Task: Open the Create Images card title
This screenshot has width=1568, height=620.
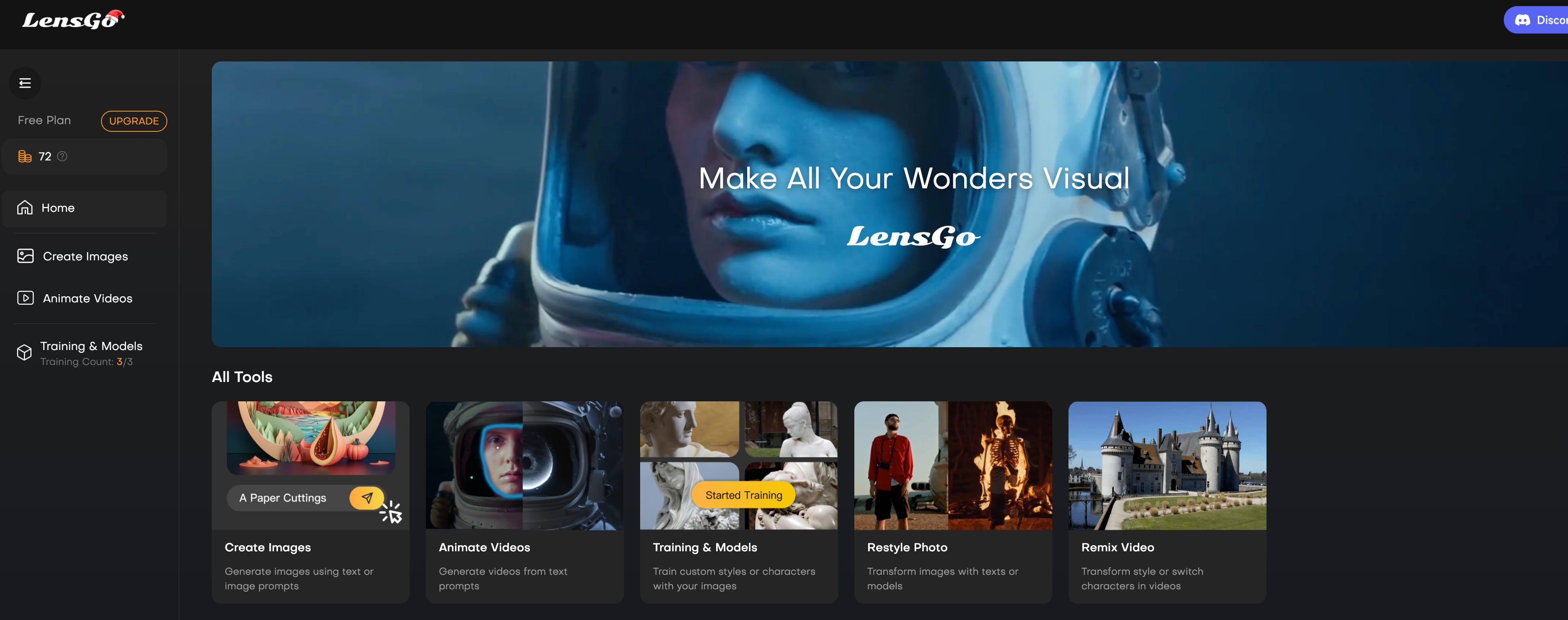Action: click(268, 548)
